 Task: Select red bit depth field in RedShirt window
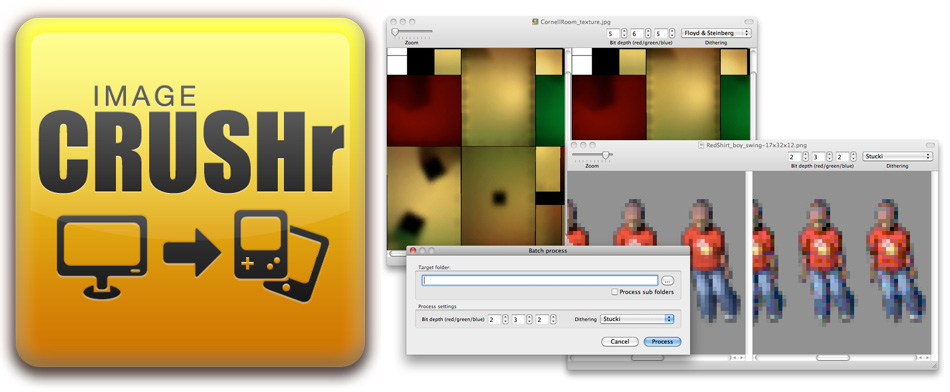[795, 156]
